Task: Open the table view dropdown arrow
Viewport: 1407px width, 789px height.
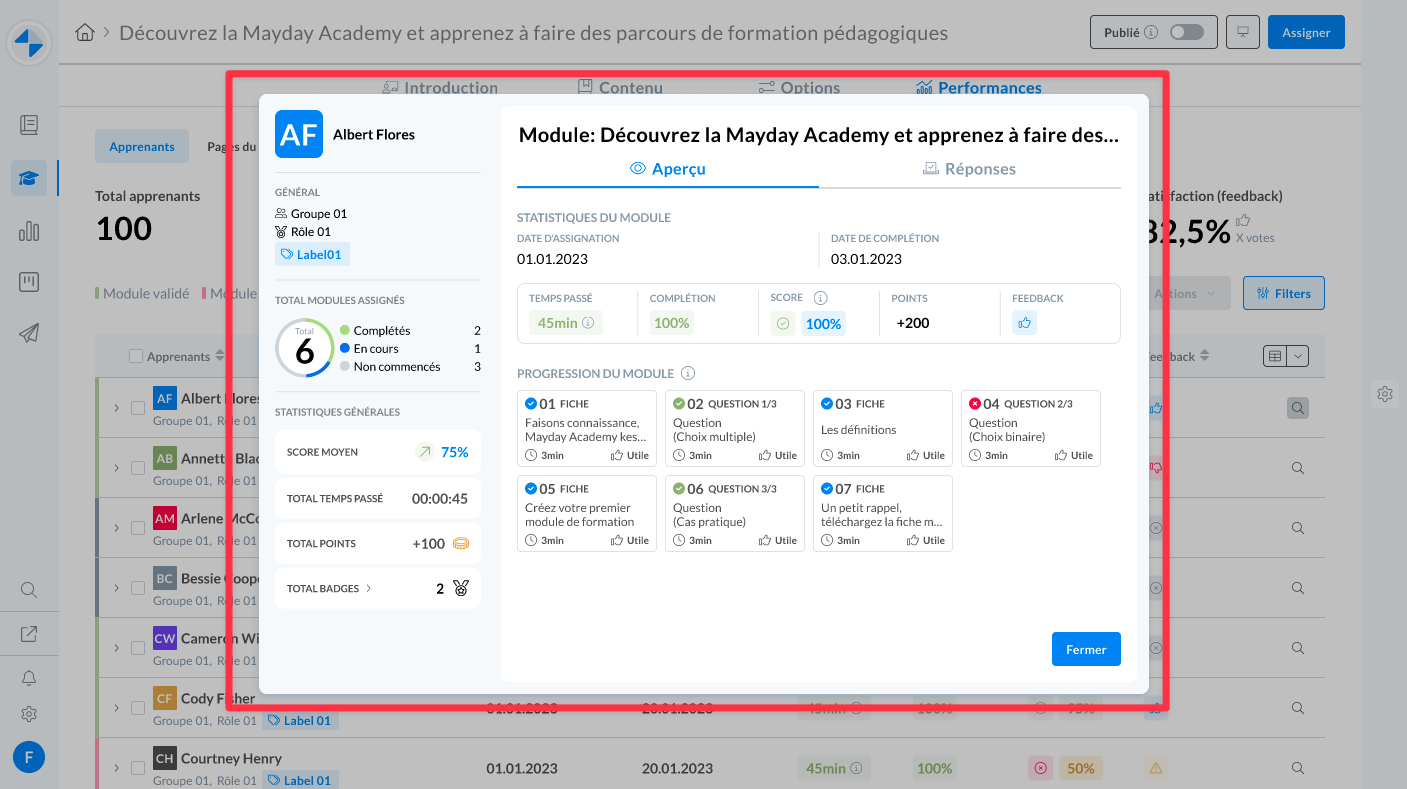Action: pyautogui.click(x=1297, y=356)
